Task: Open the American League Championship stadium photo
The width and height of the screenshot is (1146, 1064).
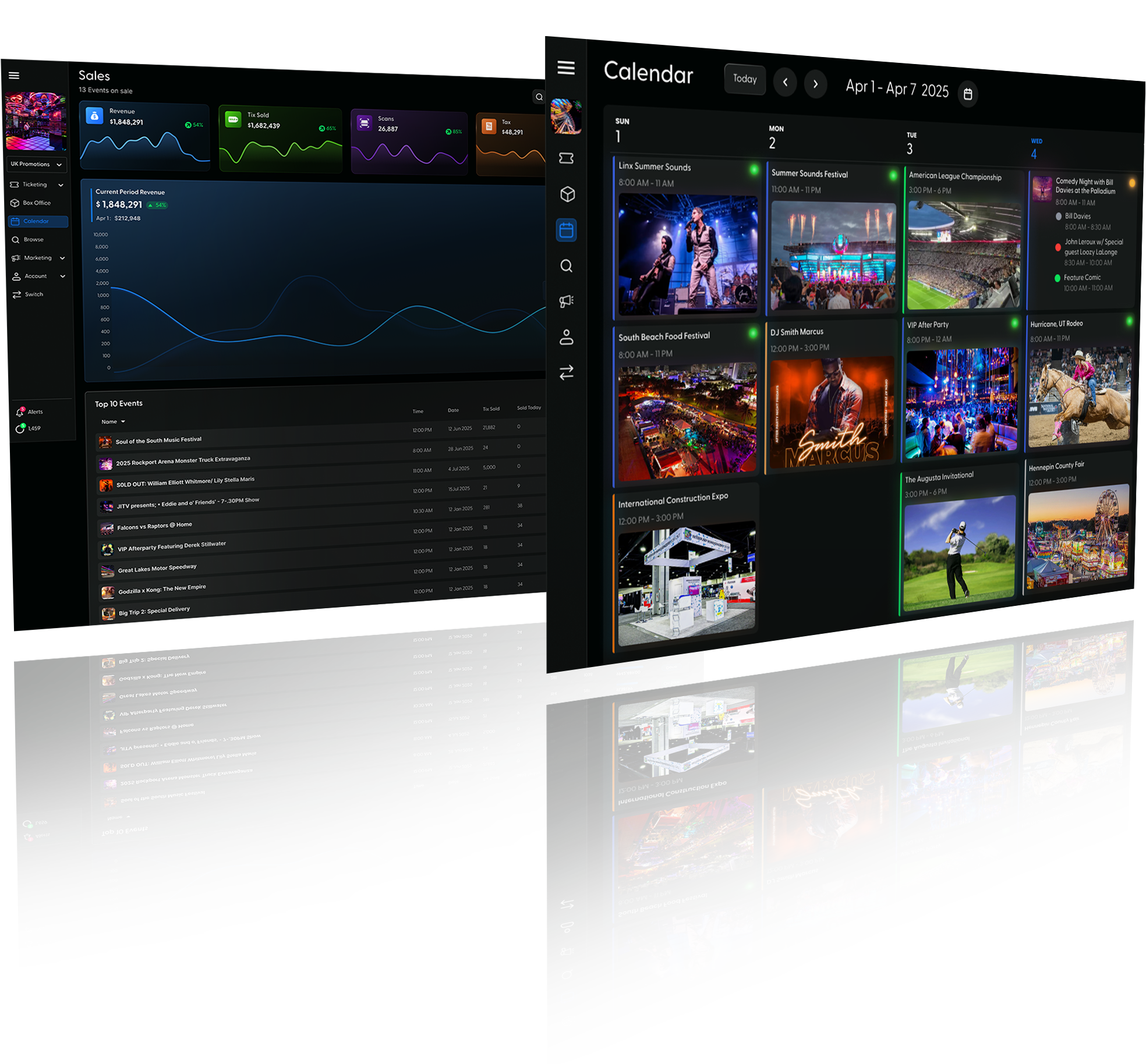Action: pos(964,255)
